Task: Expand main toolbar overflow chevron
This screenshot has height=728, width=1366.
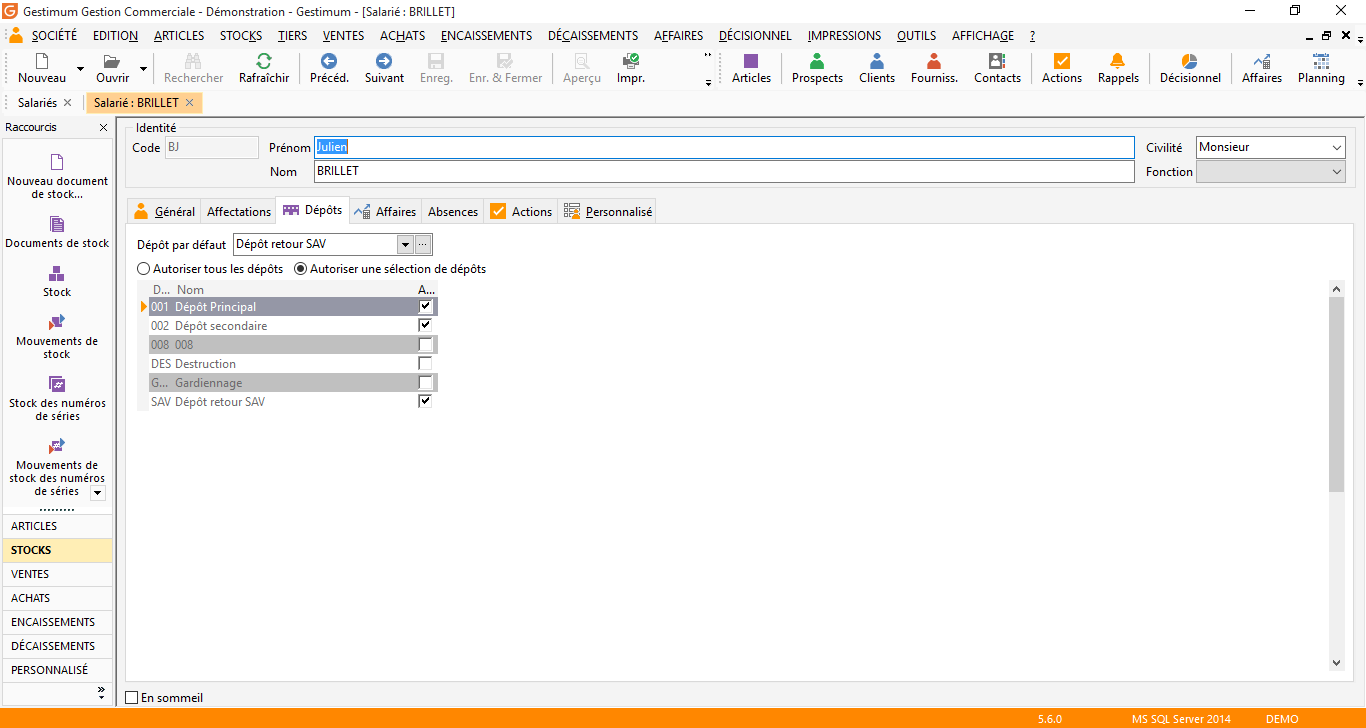Action: (x=709, y=69)
